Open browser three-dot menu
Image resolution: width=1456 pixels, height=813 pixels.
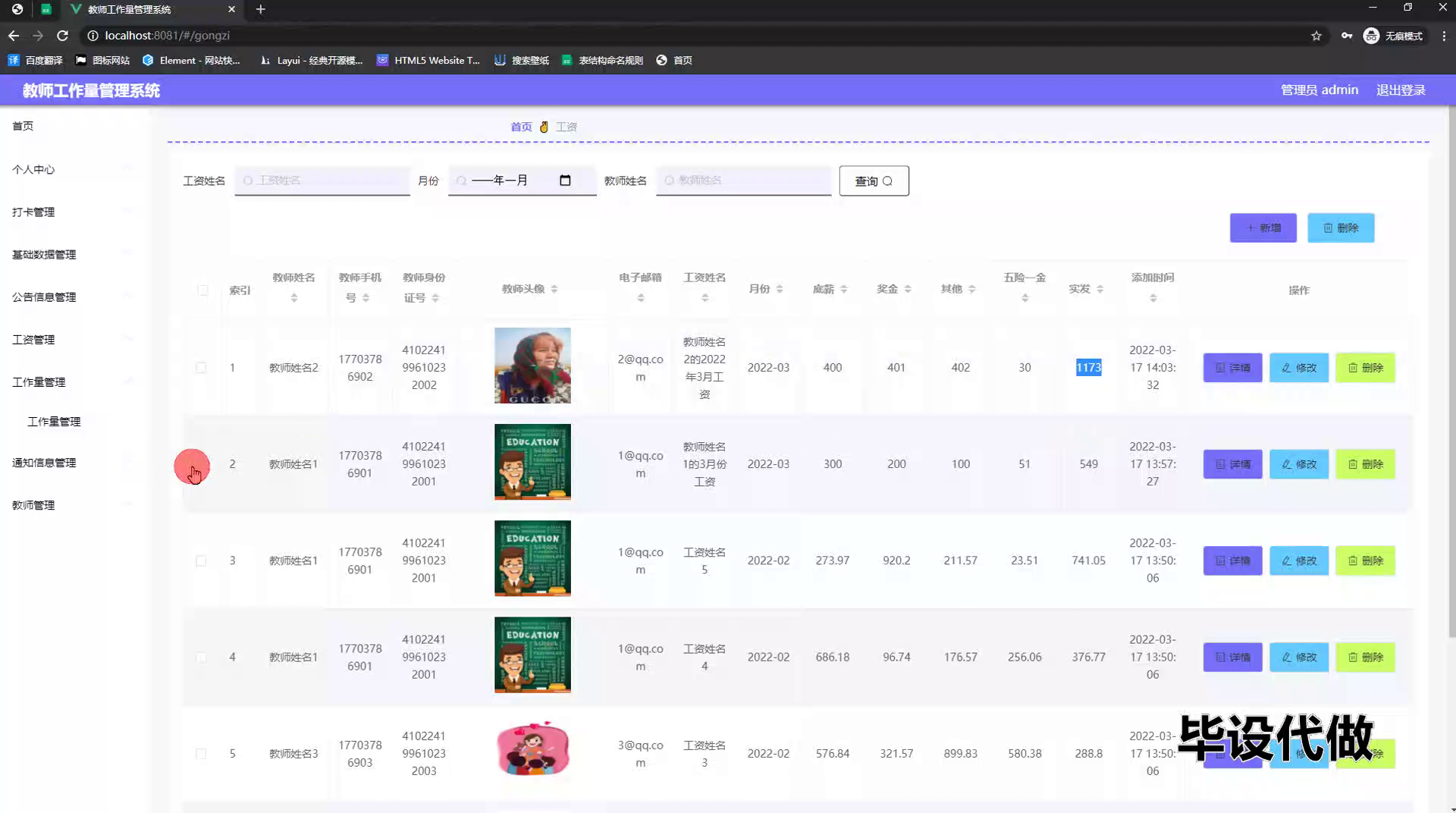(1444, 36)
